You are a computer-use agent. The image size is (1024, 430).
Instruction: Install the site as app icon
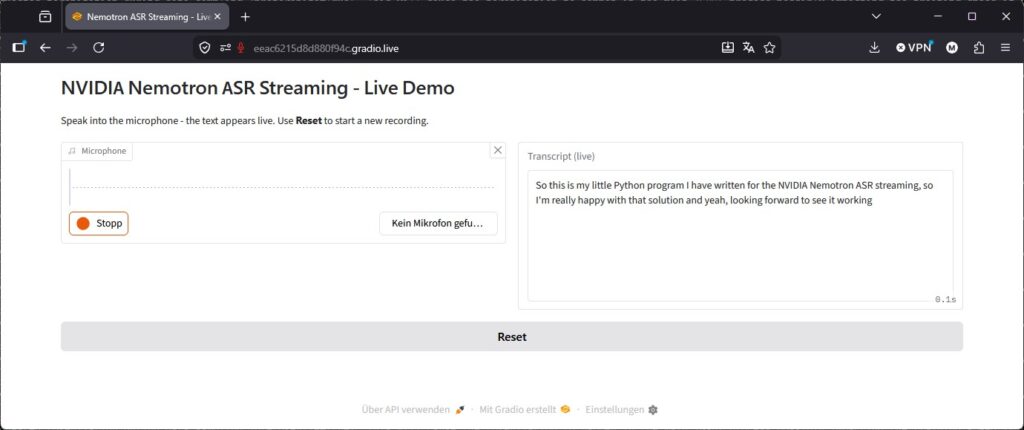pyautogui.click(x=728, y=48)
